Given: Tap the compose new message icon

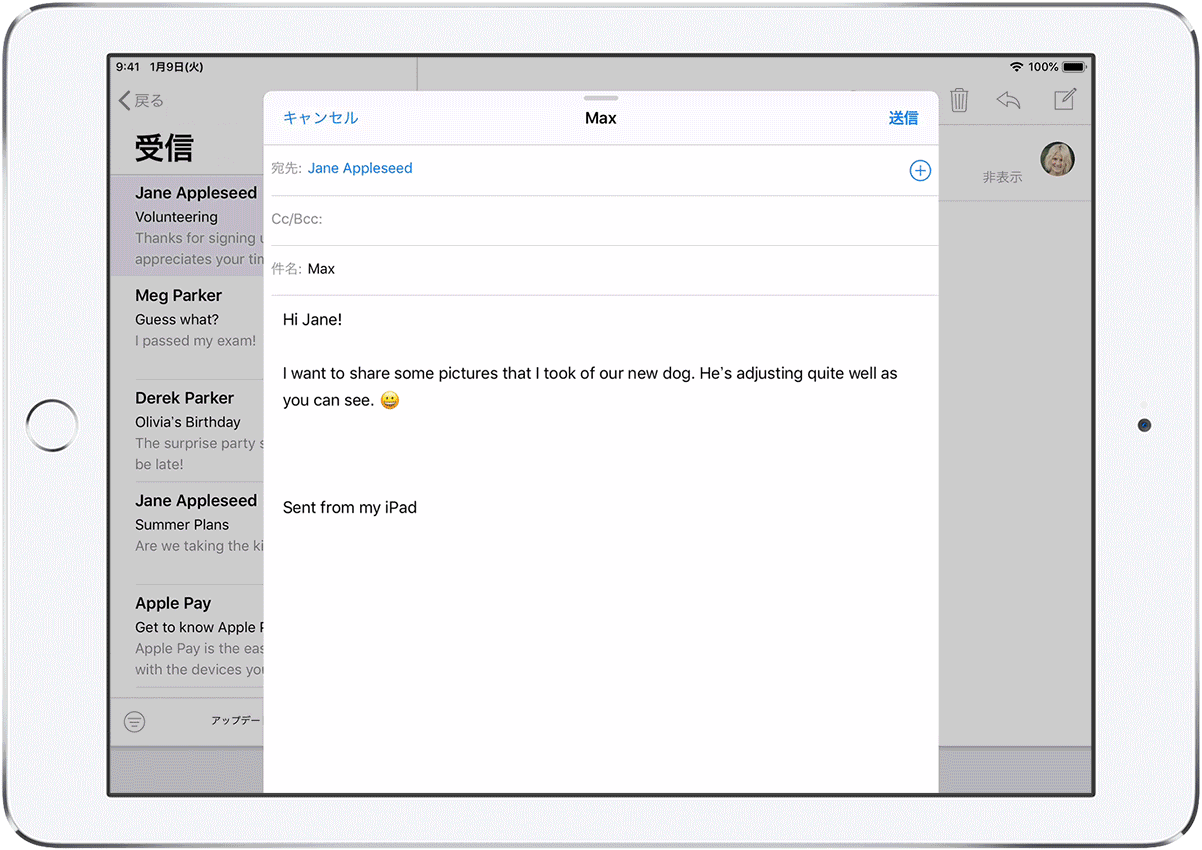Looking at the screenshot, I should (1065, 99).
